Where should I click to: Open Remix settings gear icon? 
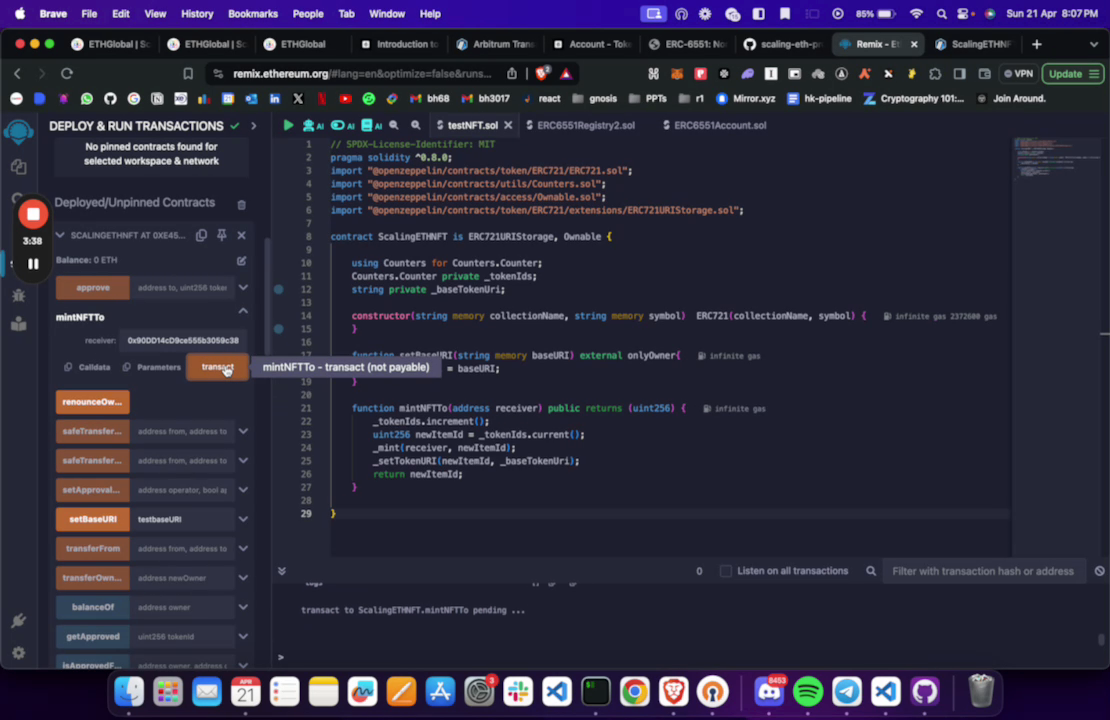pos(19,653)
